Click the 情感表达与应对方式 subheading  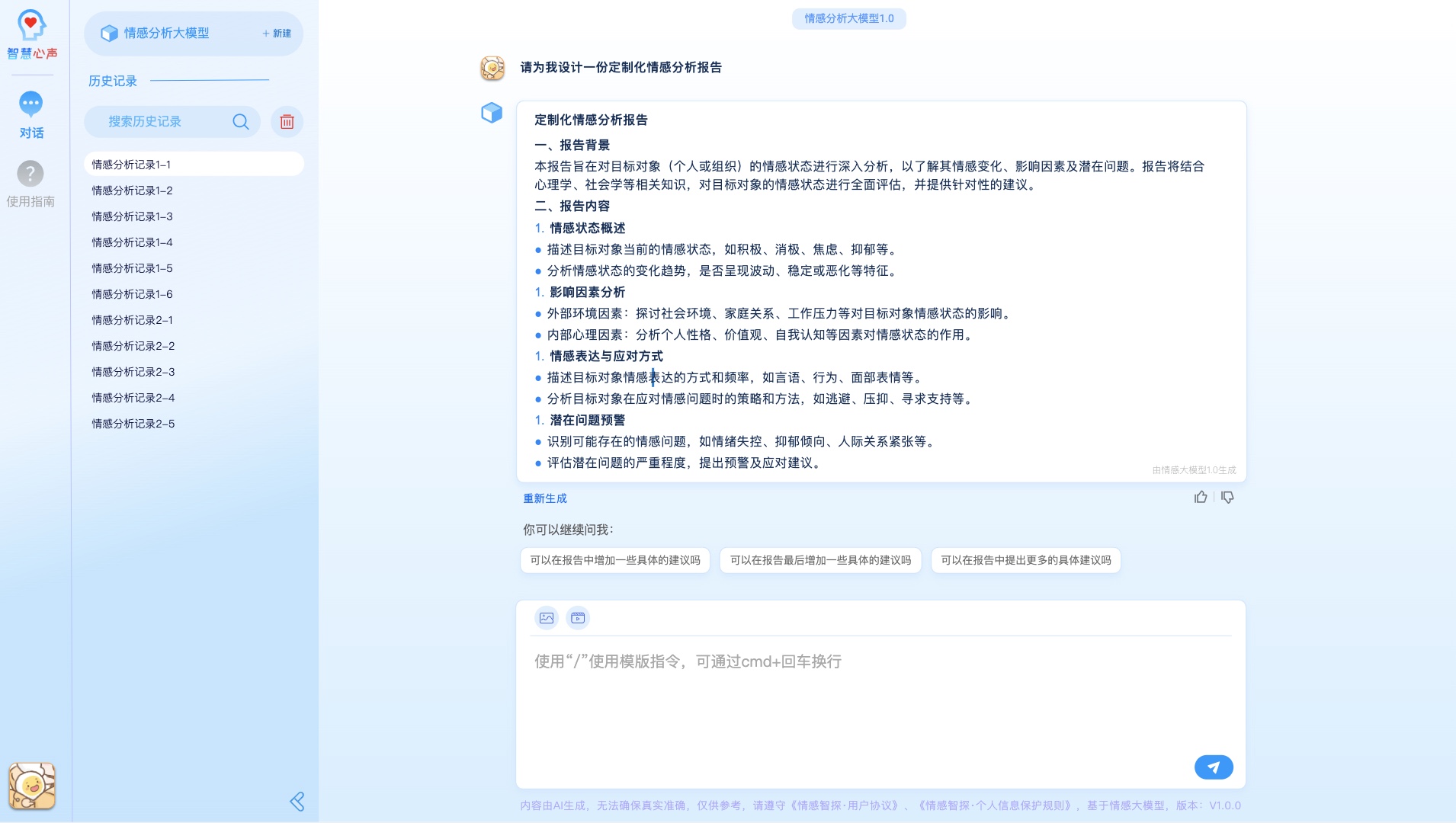click(606, 356)
